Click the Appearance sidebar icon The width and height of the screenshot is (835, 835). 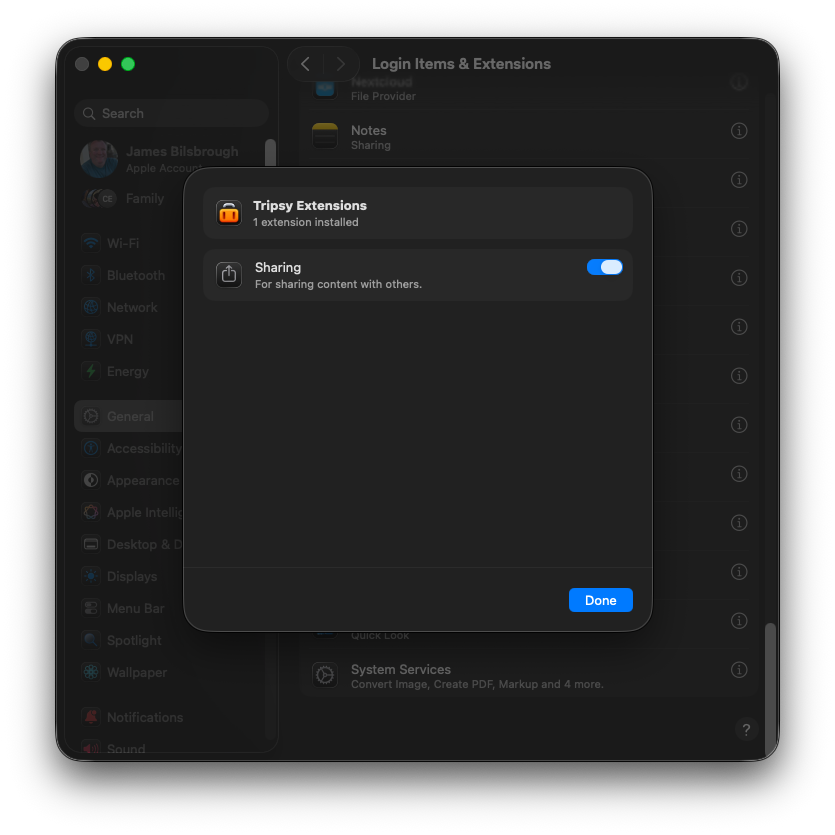point(91,480)
